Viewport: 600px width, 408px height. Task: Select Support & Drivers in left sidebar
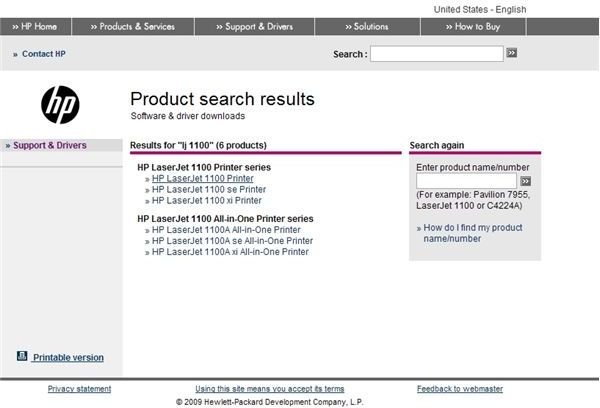[50, 145]
